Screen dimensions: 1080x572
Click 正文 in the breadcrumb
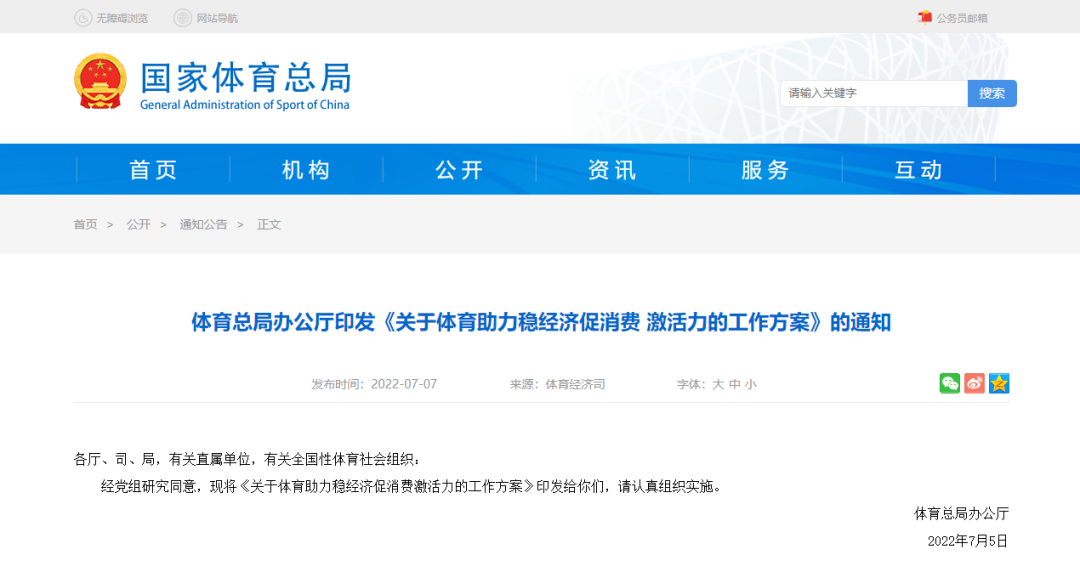(x=269, y=225)
